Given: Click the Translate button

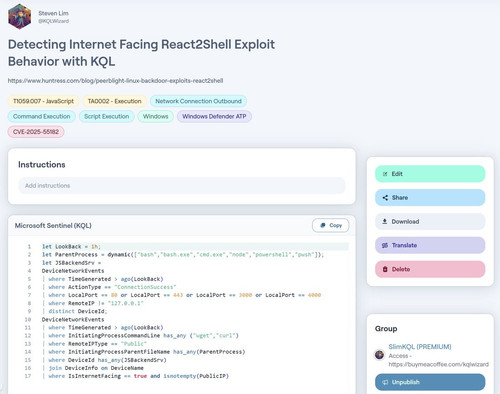Looking at the screenshot, I should point(430,245).
